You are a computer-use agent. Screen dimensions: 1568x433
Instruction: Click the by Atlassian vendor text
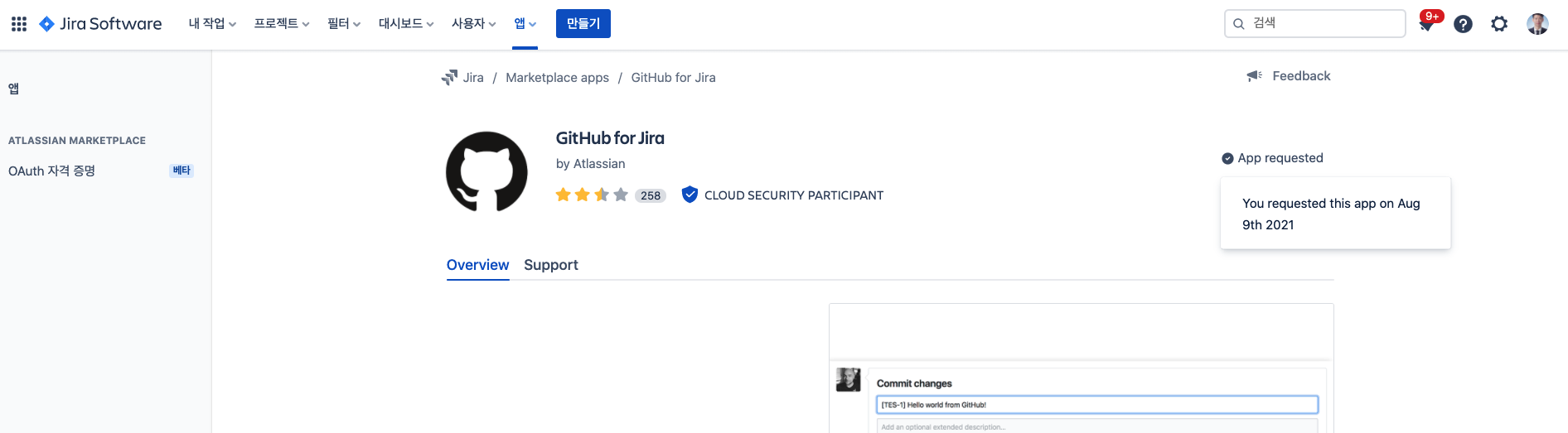coord(591,164)
